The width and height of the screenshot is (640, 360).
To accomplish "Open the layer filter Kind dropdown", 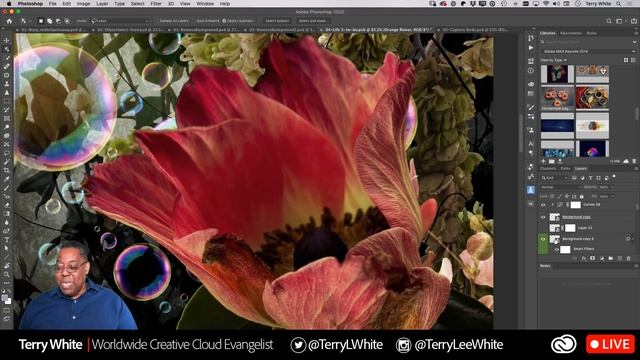I will [x=554, y=178].
